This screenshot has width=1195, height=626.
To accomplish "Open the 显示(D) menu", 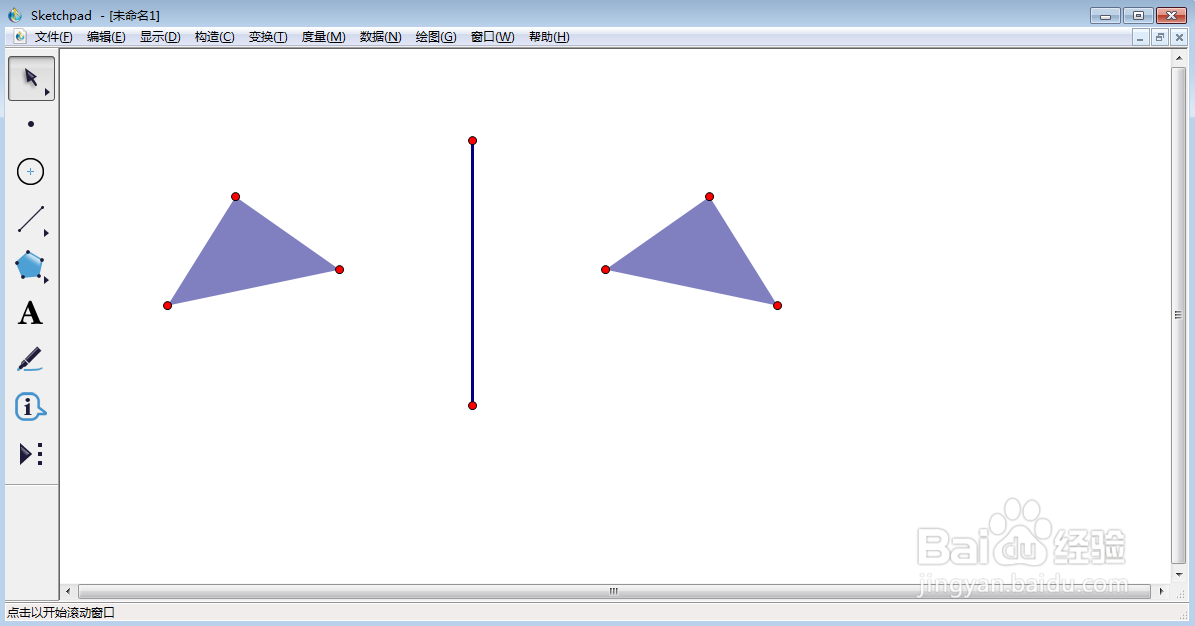I will tap(160, 37).
